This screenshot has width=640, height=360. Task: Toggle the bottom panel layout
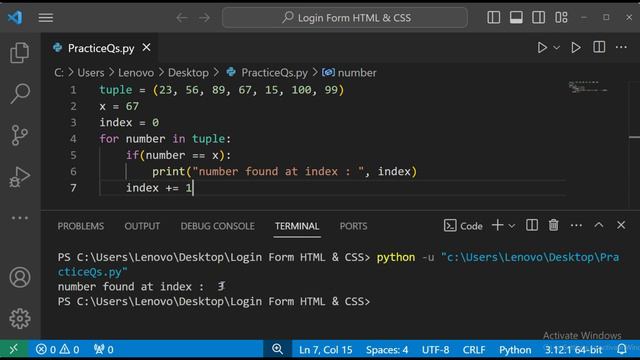(516, 17)
